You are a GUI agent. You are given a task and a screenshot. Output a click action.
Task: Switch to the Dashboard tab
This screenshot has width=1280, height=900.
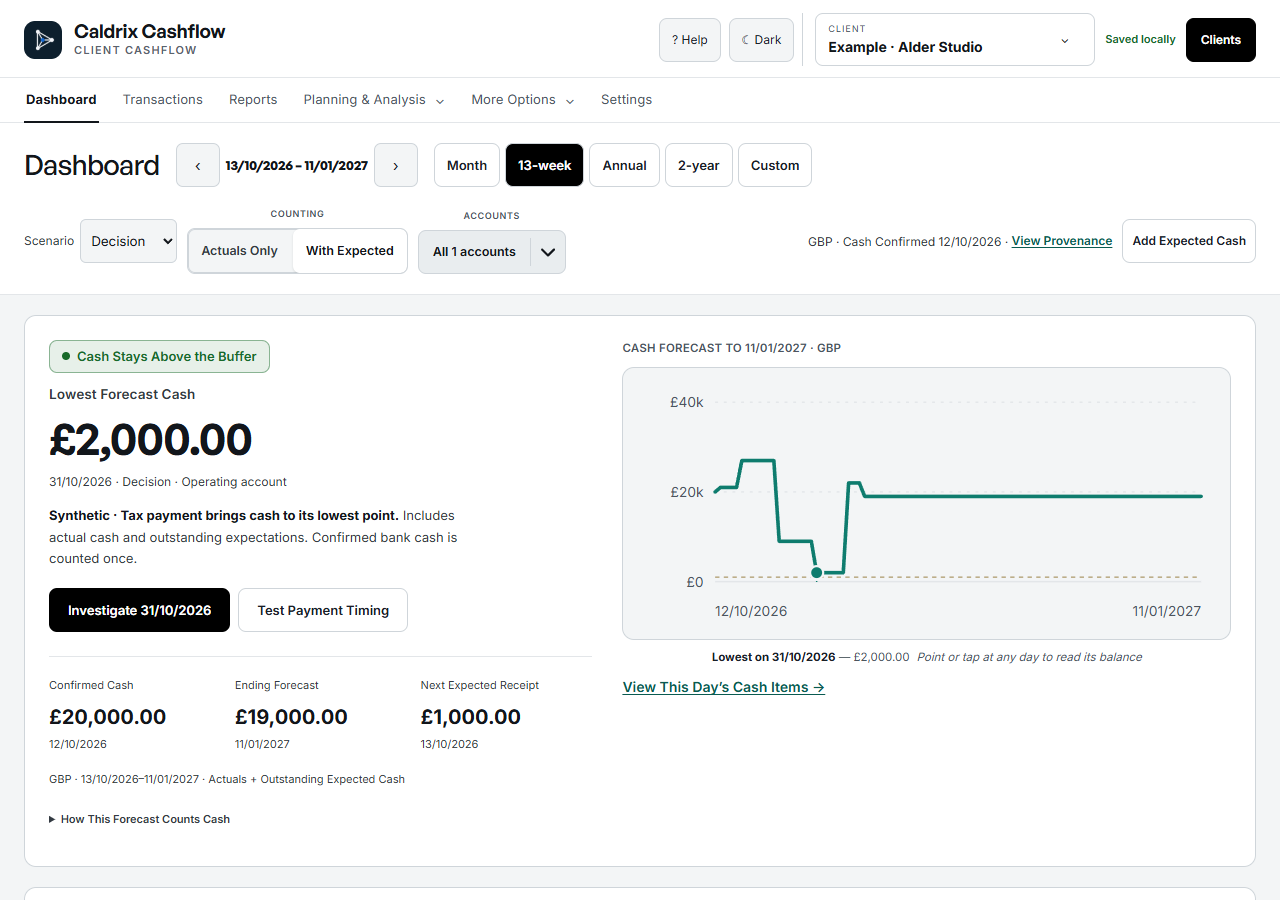61,100
